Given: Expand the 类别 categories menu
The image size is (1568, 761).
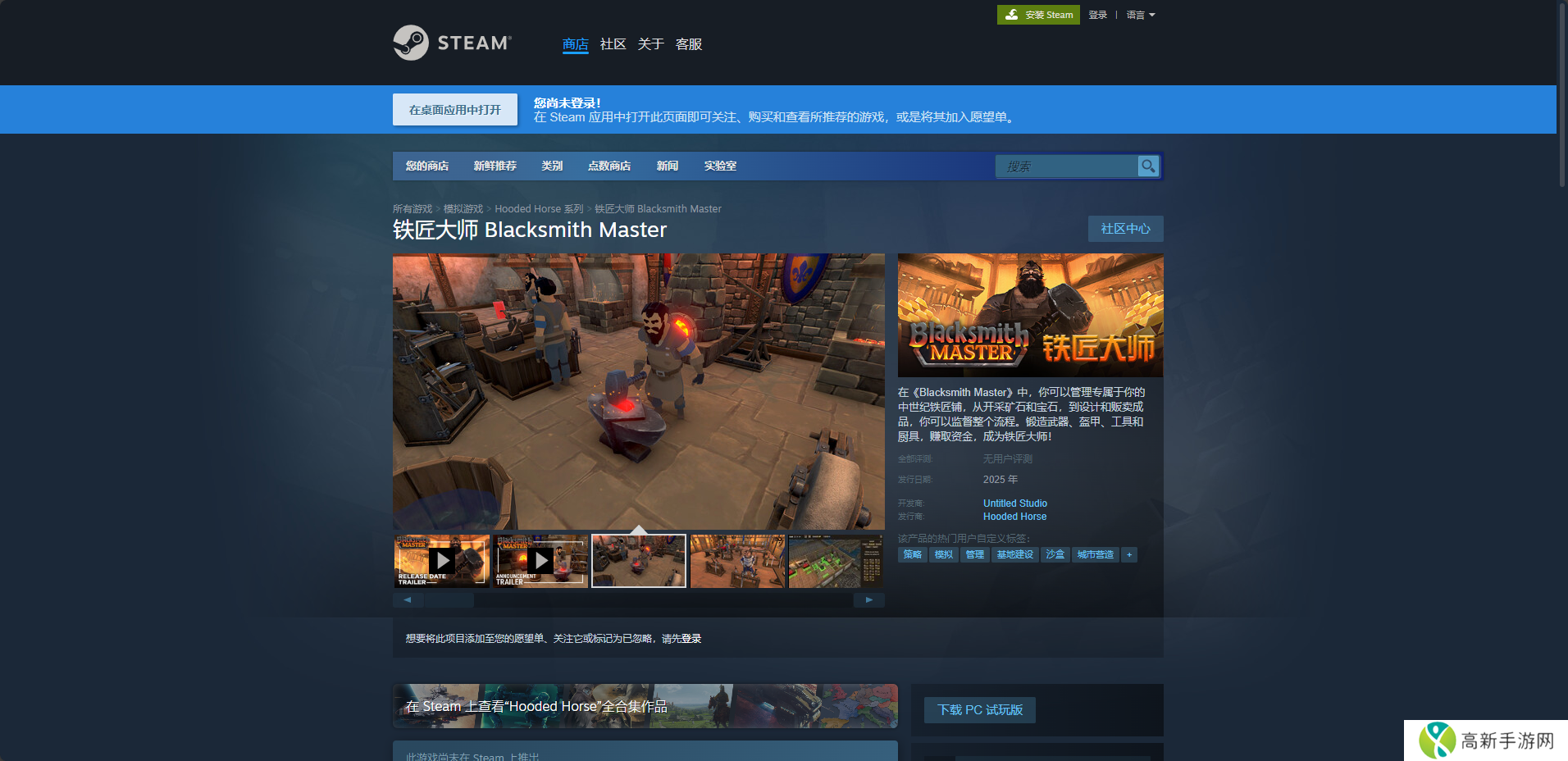Looking at the screenshot, I should [x=552, y=166].
